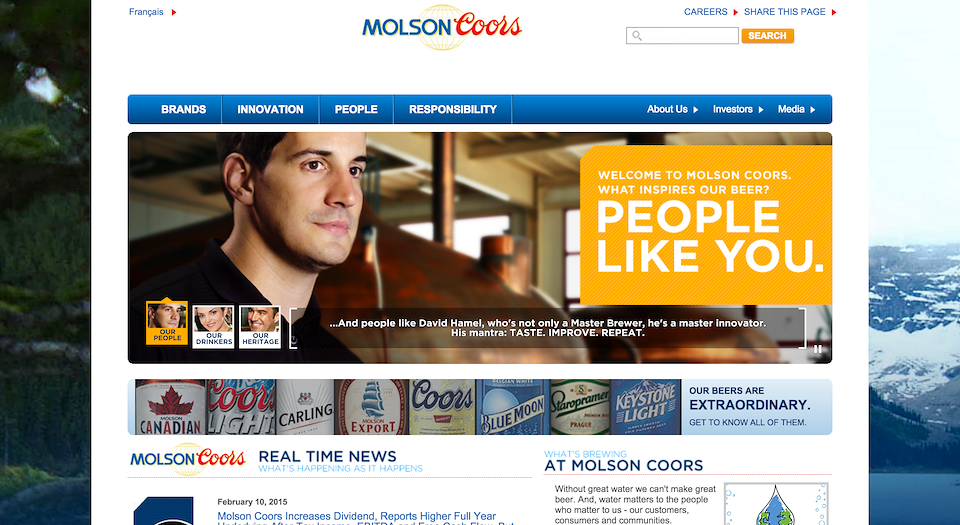Expand the Investors menu
This screenshot has width=960, height=525.
(738, 110)
